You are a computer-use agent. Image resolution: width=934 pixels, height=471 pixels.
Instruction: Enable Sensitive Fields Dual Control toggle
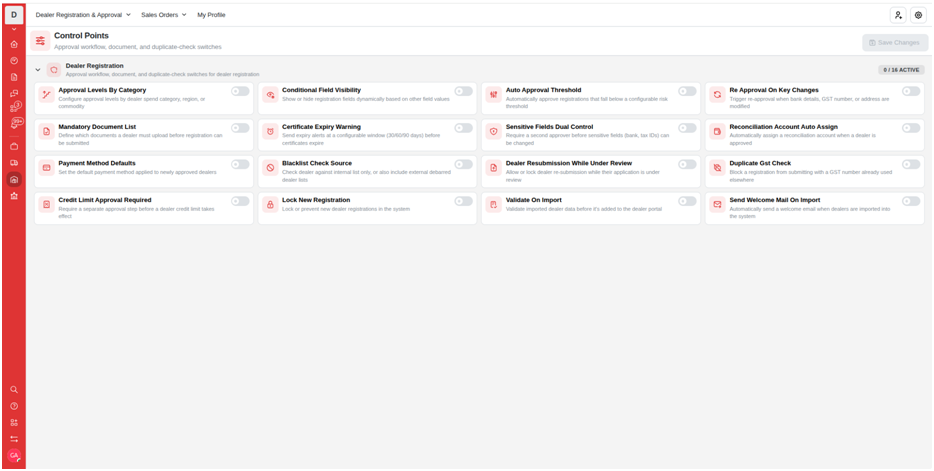coord(687,128)
